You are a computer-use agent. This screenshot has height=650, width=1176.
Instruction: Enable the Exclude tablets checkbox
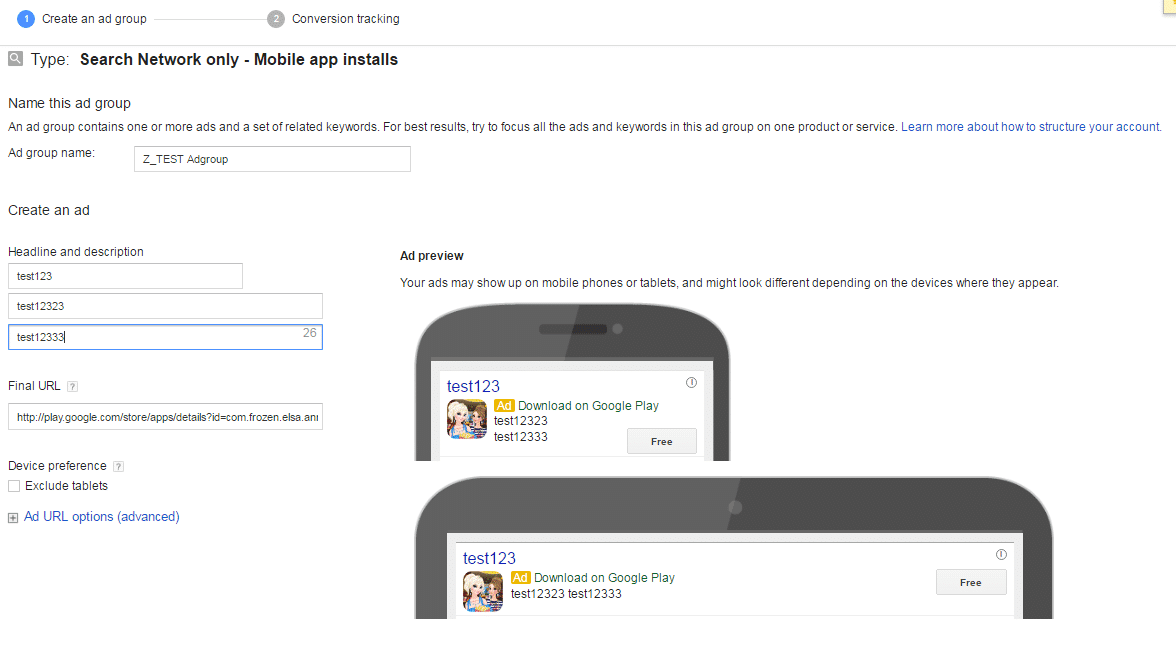pos(14,486)
